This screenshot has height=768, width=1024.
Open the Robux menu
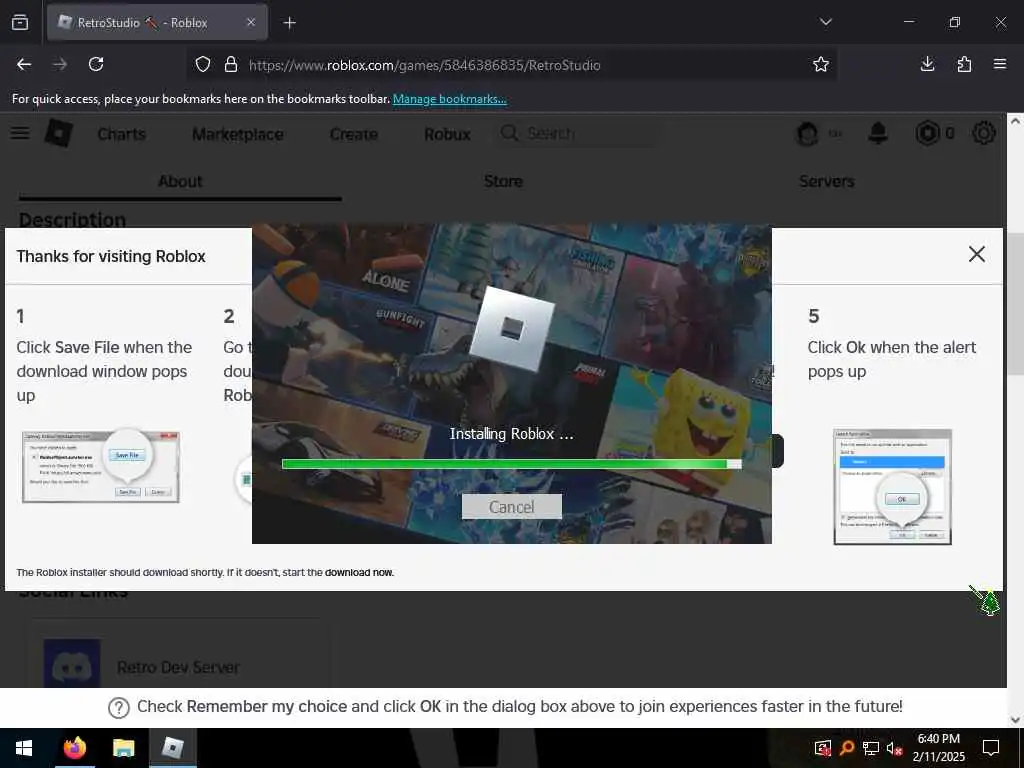[x=447, y=134]
